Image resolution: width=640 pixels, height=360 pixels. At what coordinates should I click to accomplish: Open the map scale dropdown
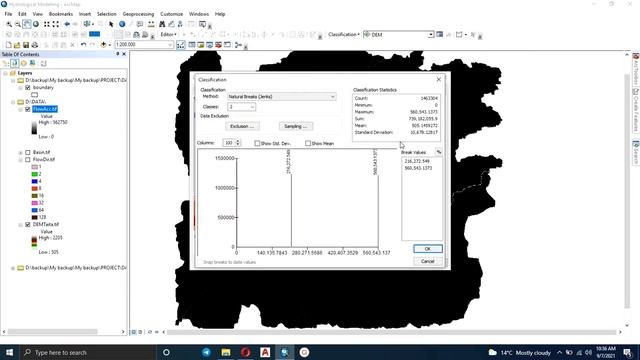170,44
